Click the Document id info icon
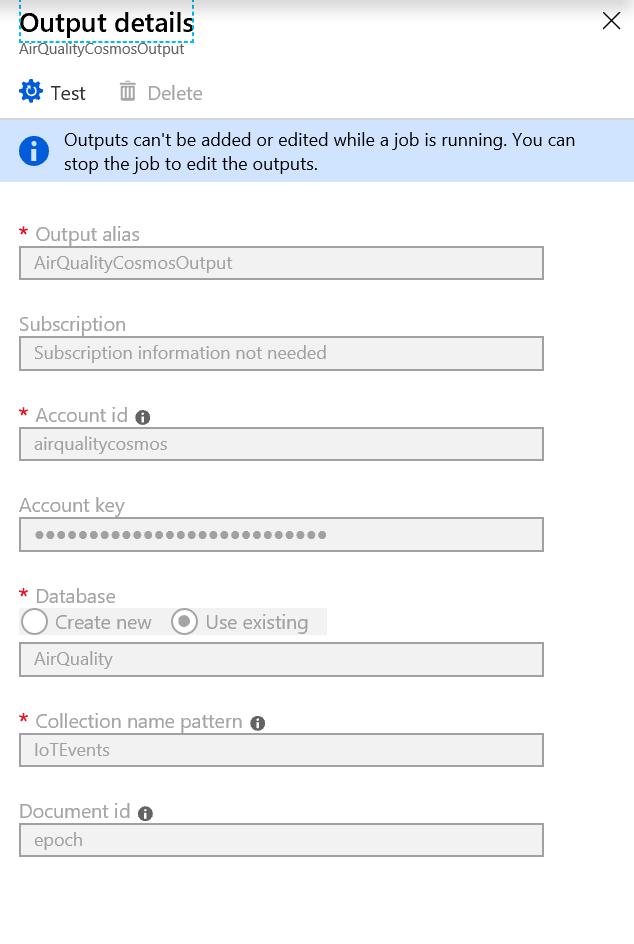Screen dimensions: 634x944 point(145,813)
